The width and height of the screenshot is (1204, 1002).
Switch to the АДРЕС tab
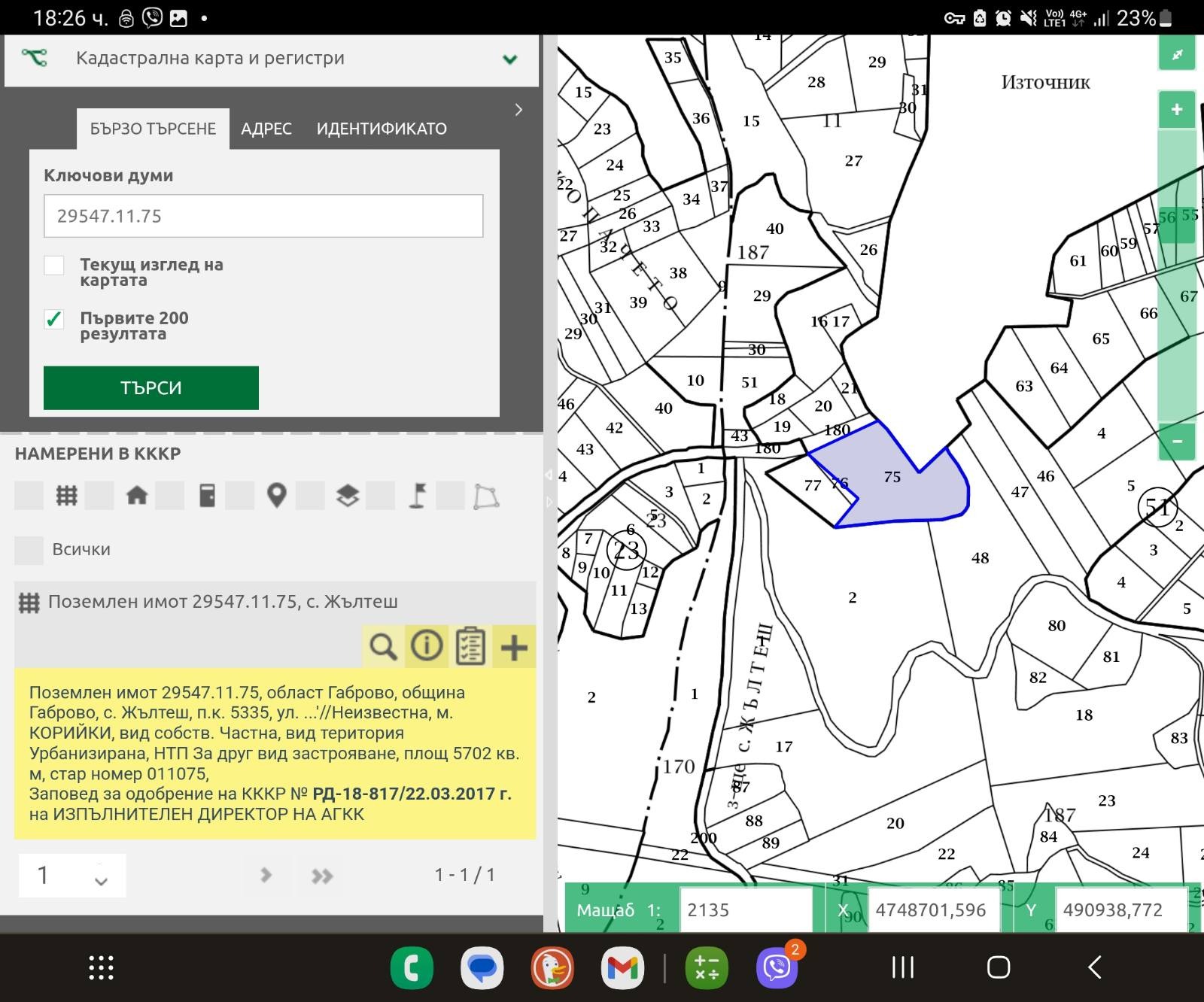tap(266, 129)
